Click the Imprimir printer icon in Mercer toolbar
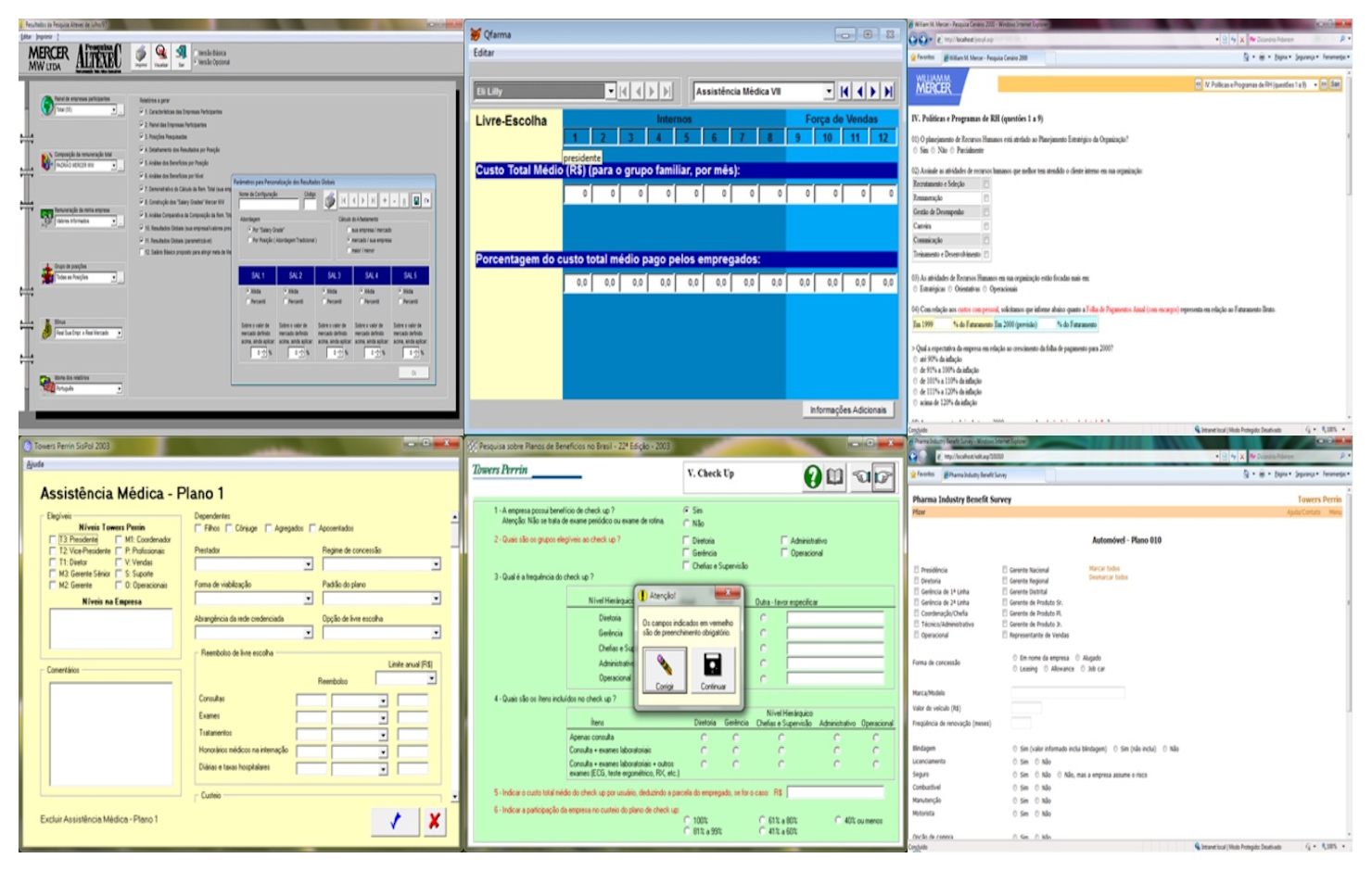 click(x=141, y=54)
